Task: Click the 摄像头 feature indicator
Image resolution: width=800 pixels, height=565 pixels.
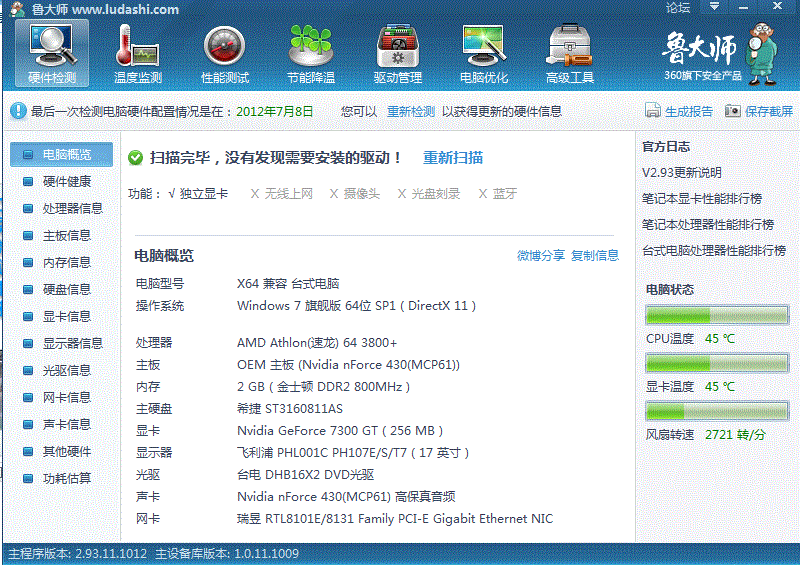Action: coord(355,194)
